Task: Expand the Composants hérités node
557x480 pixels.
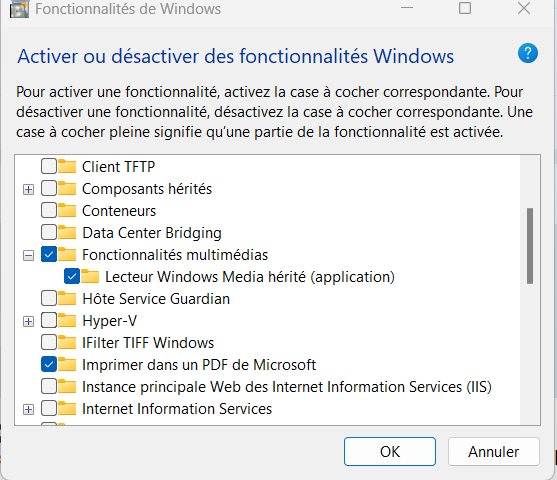Action: coord(28,189)
